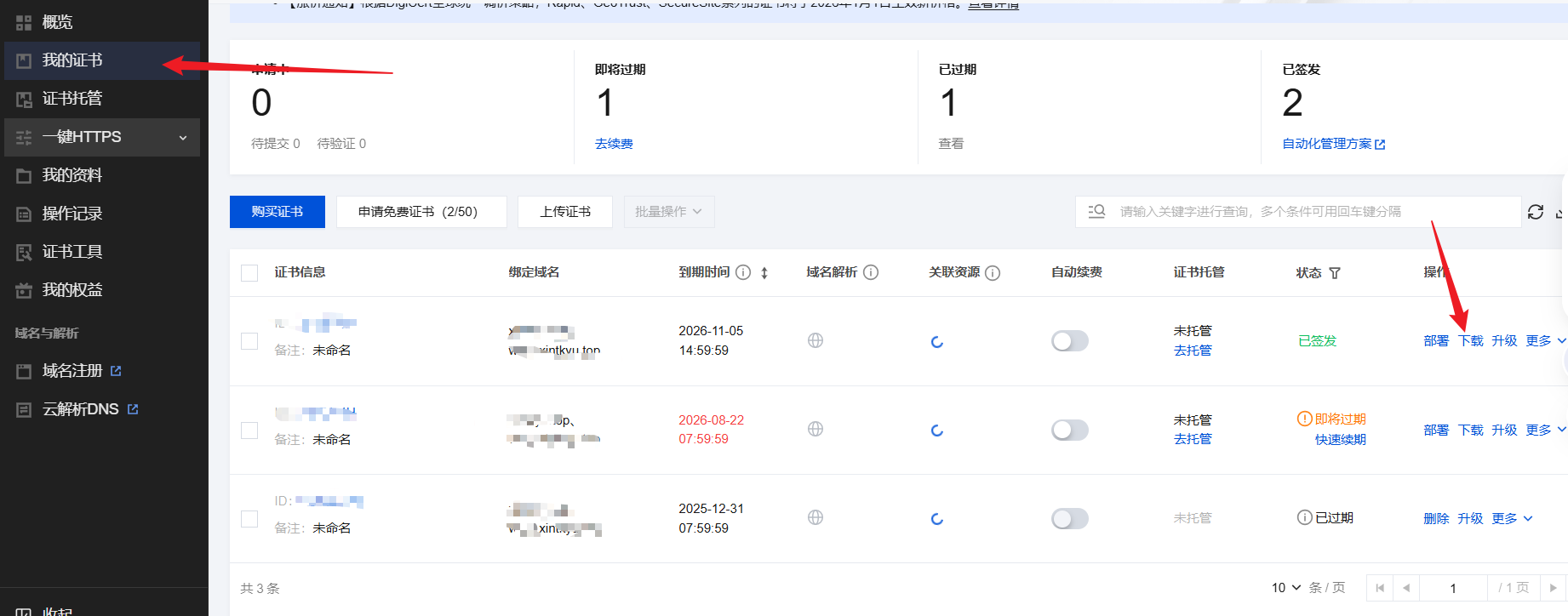This screenshot has height=616, width=1568.
Task: Expand 更多 in the 即将过期 row
Action: [x=1545, y=430]
